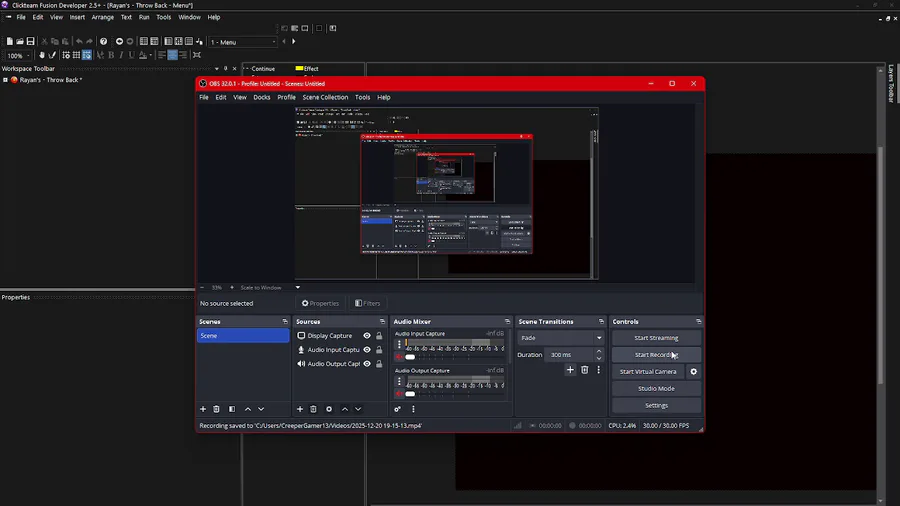
Task: Open Workspace Toolbar options dropdown arrow
Action: pyautogui.click(x=216, y=68)
